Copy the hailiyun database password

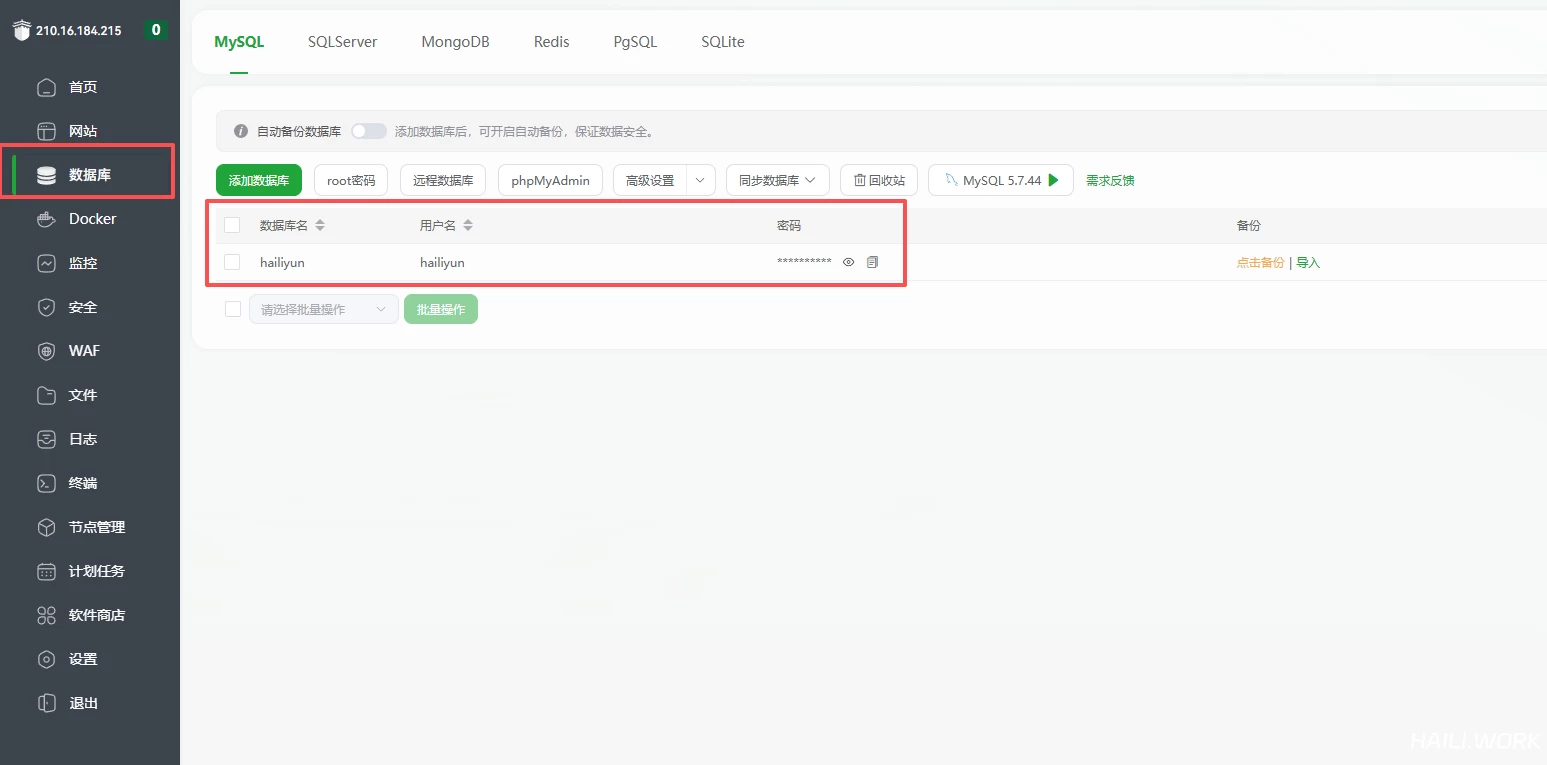(872, 262)
